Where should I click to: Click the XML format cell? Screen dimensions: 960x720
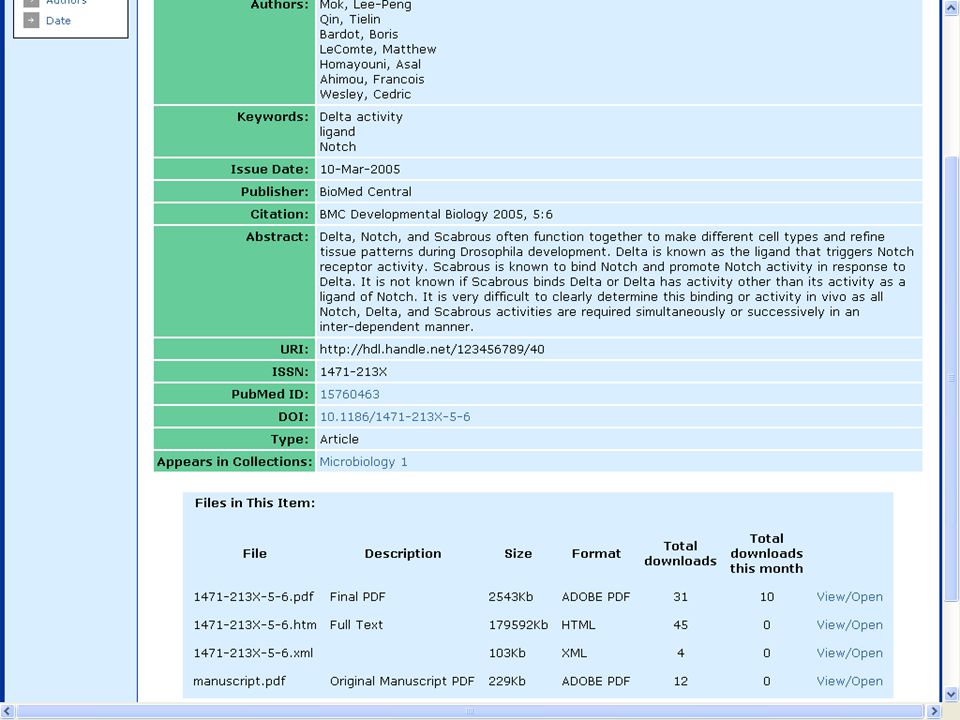pyautogui.click(x=574, y=653)
